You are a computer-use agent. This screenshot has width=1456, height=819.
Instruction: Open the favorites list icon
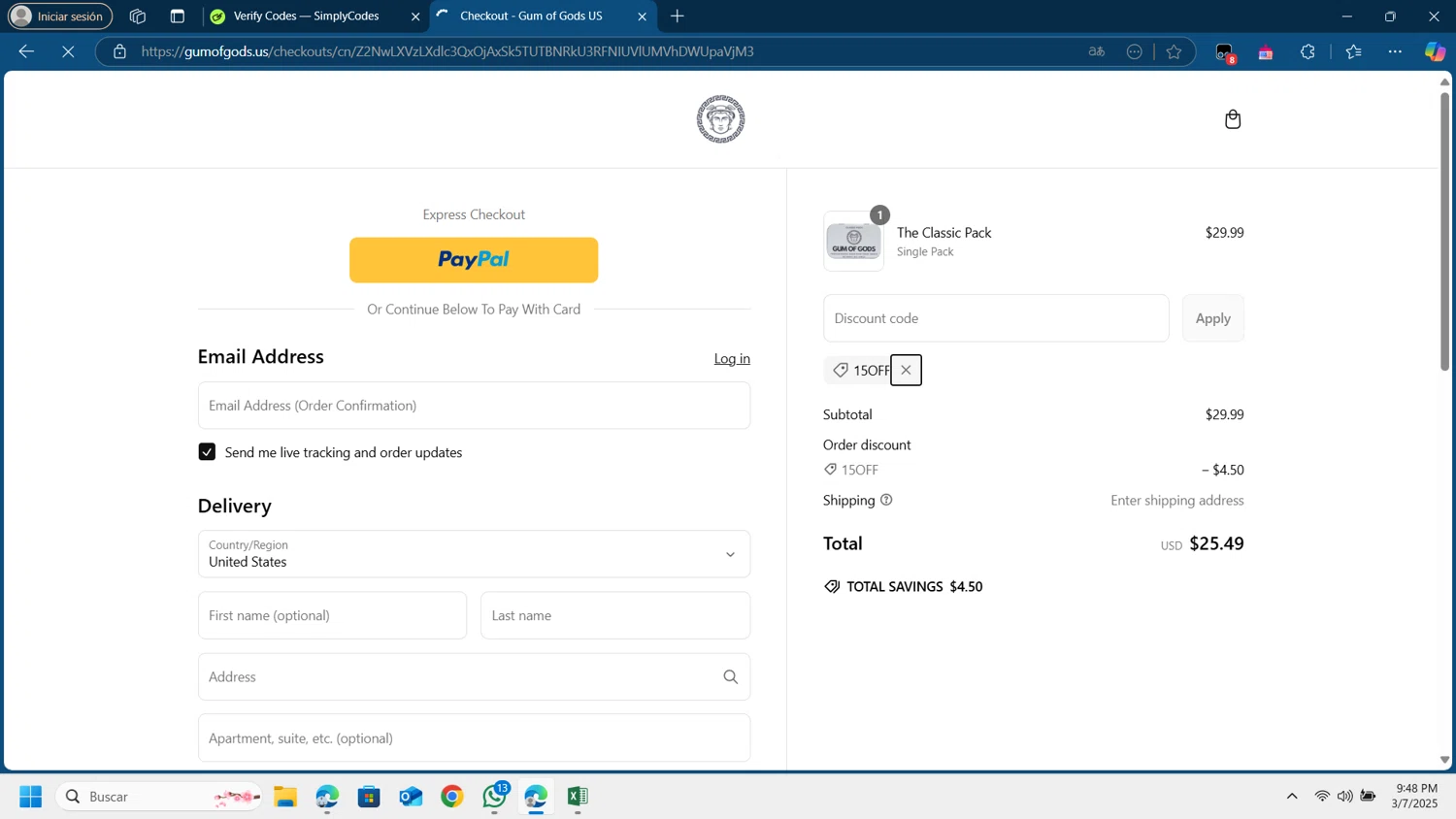point(1353,51)
